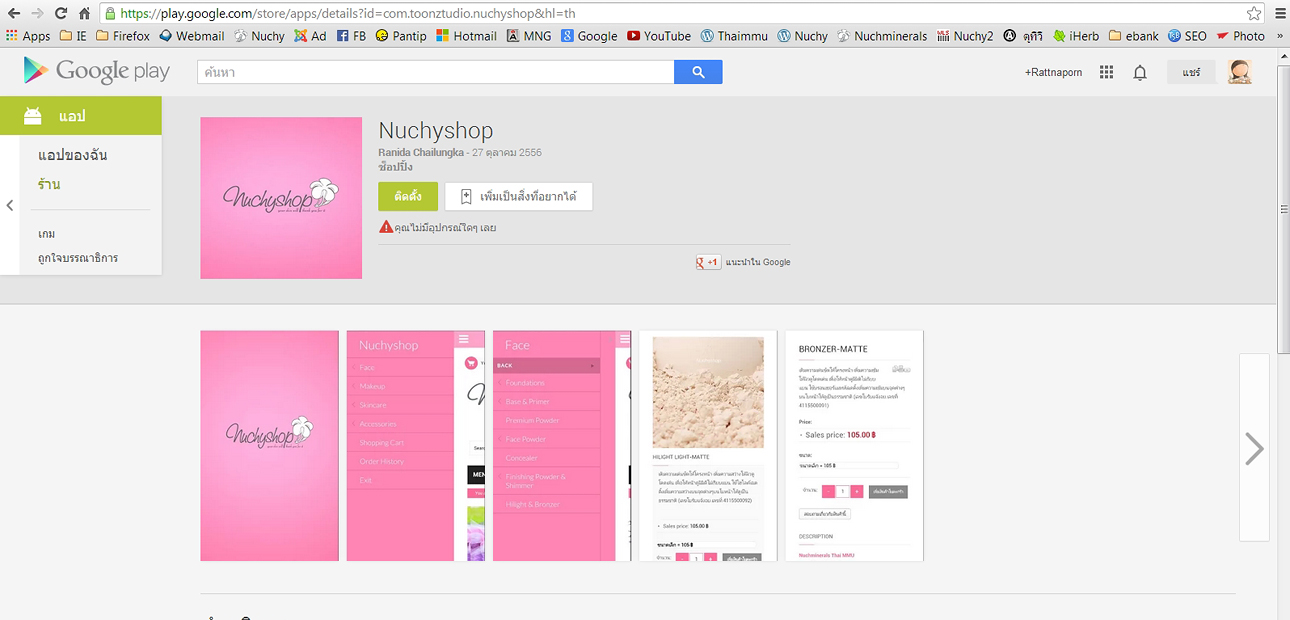Open the Firefox bookmarks folder
The image size is (1290, 620).
point(123,36)
